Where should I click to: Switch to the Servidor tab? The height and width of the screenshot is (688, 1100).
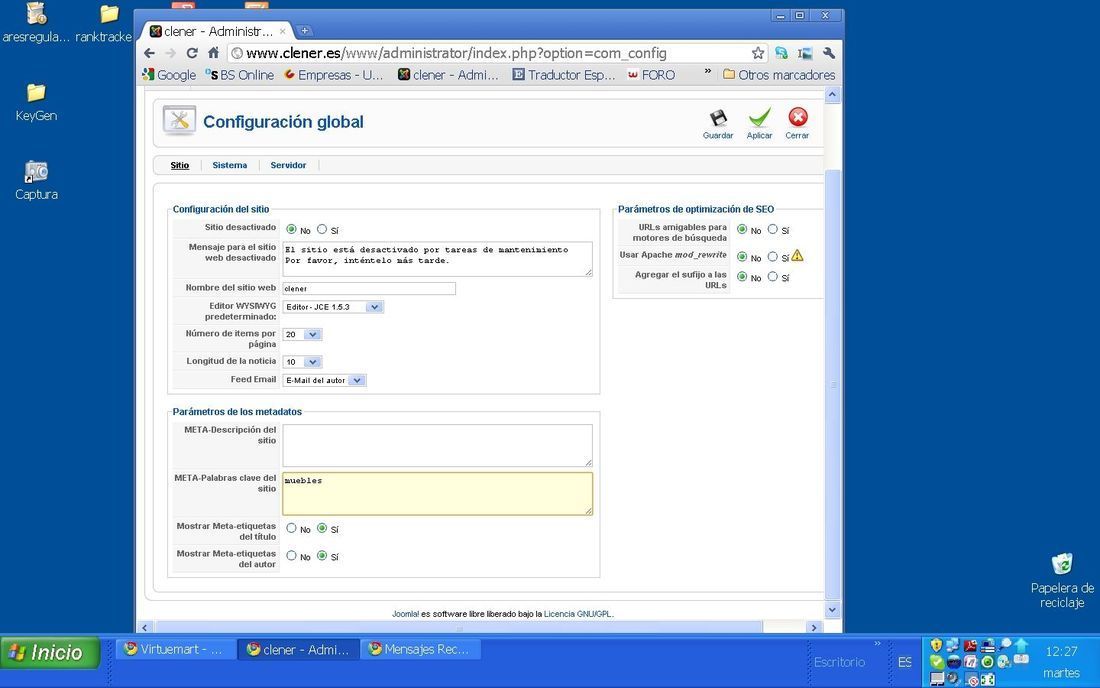(x=288, y=166)
